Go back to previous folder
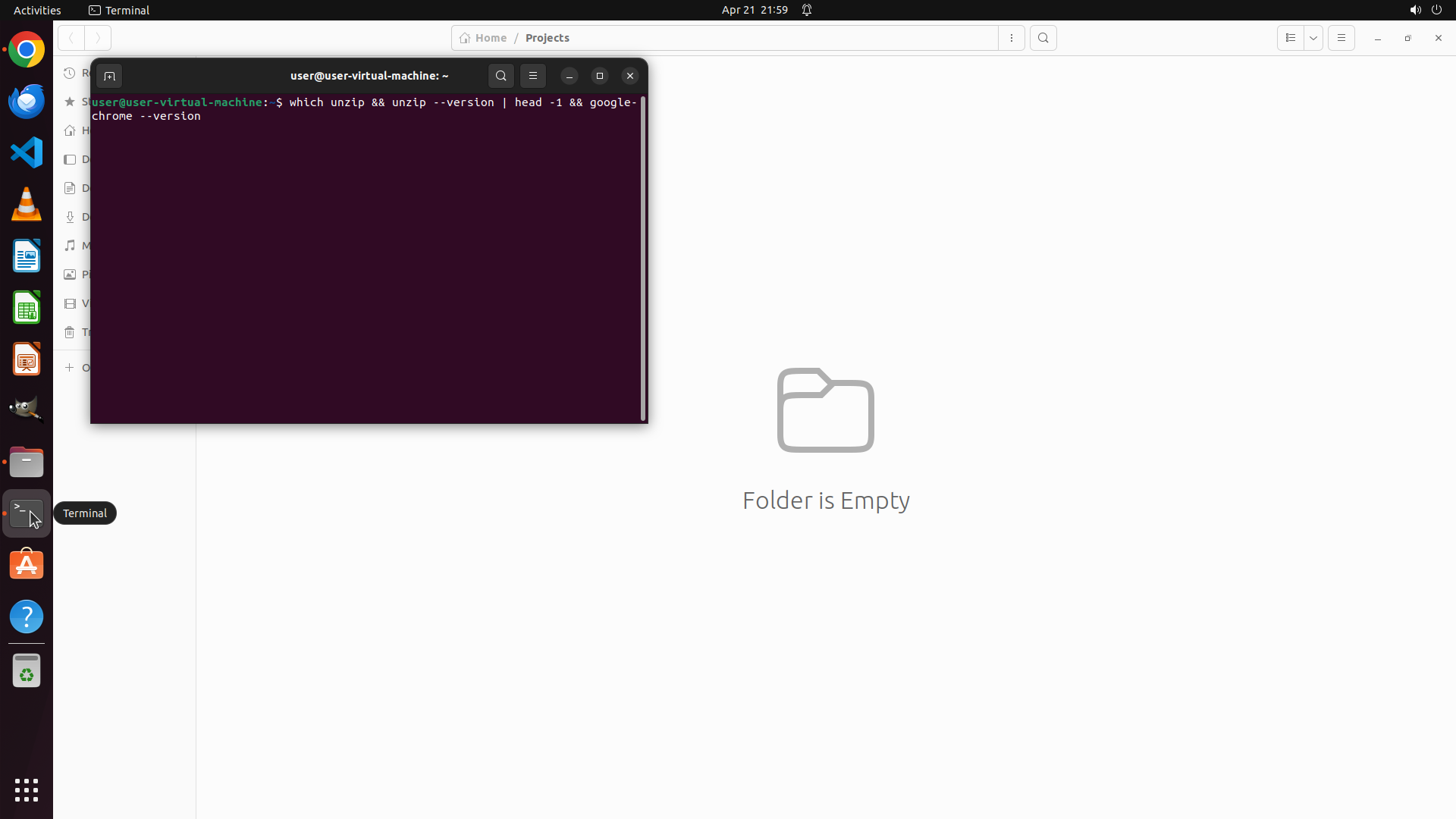1456x819 pixels. pos(71,38)
